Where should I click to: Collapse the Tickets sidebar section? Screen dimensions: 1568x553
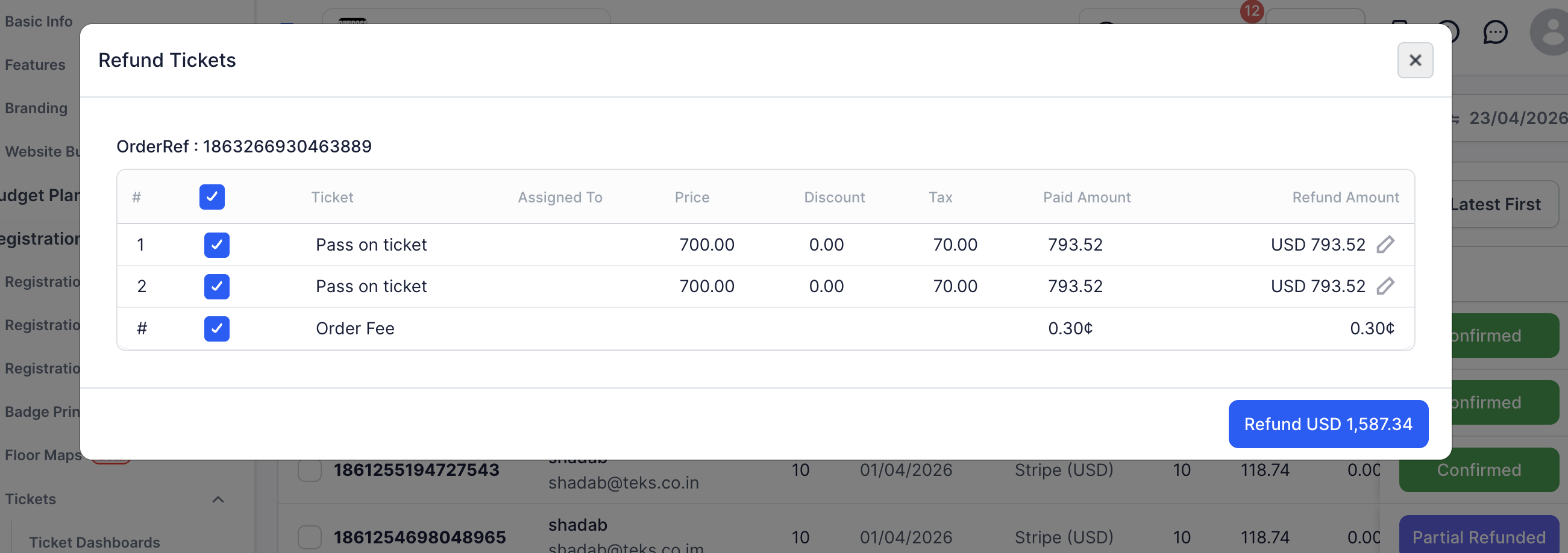pos(218,499)
